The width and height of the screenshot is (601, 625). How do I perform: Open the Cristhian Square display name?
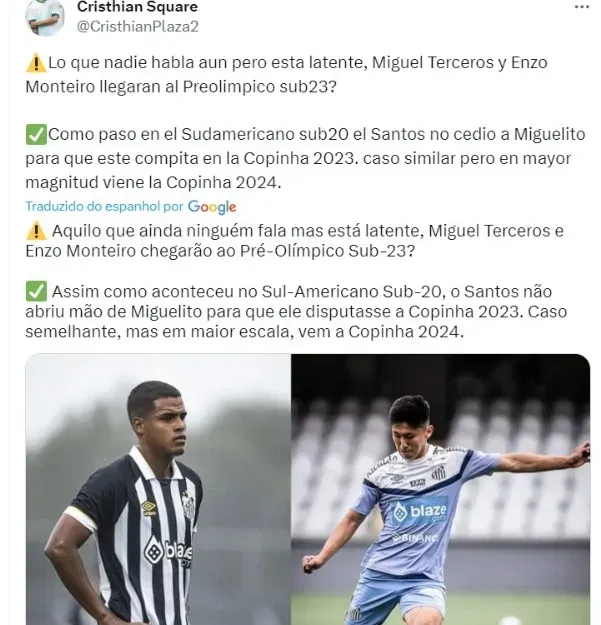point(137,6)
